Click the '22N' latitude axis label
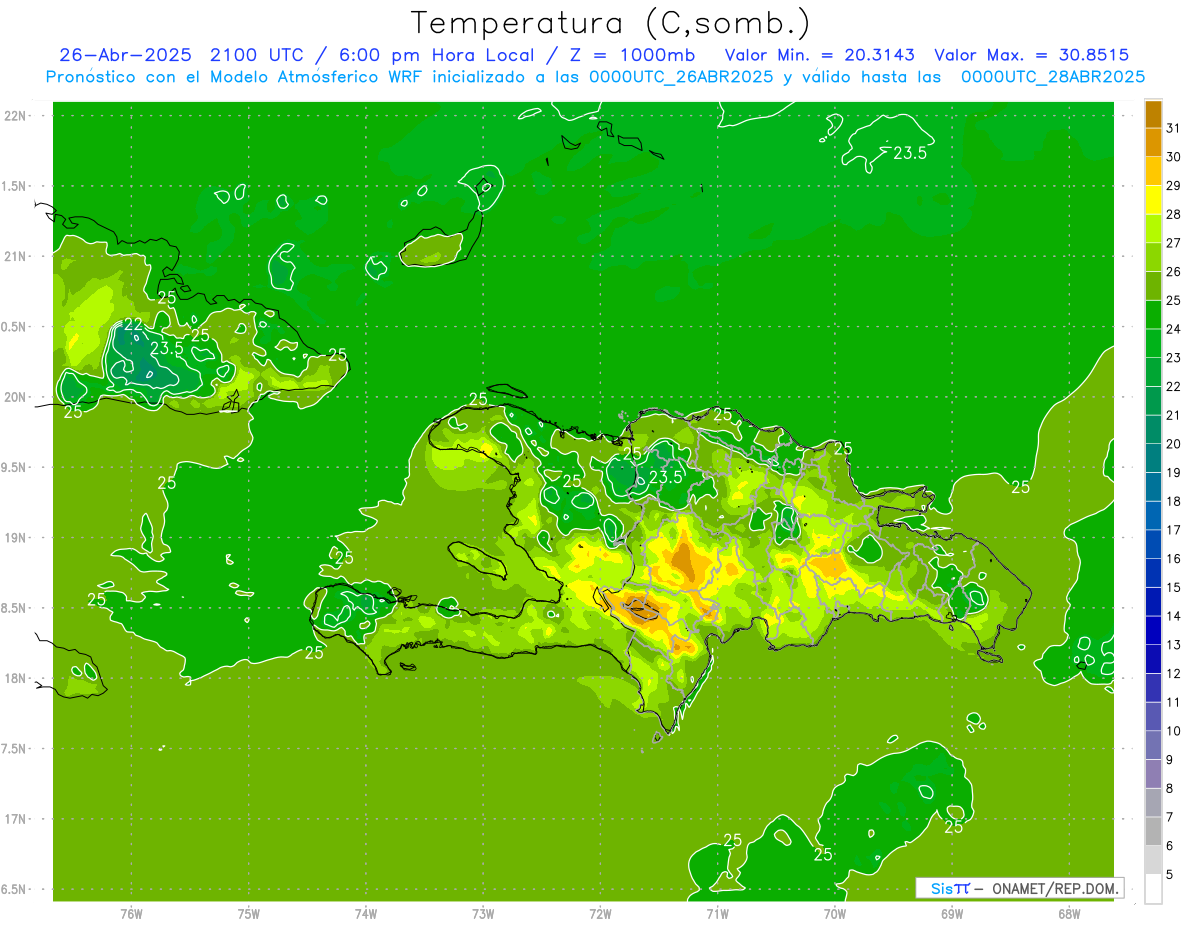1200x927 pixels. click(x=16, y=115)
